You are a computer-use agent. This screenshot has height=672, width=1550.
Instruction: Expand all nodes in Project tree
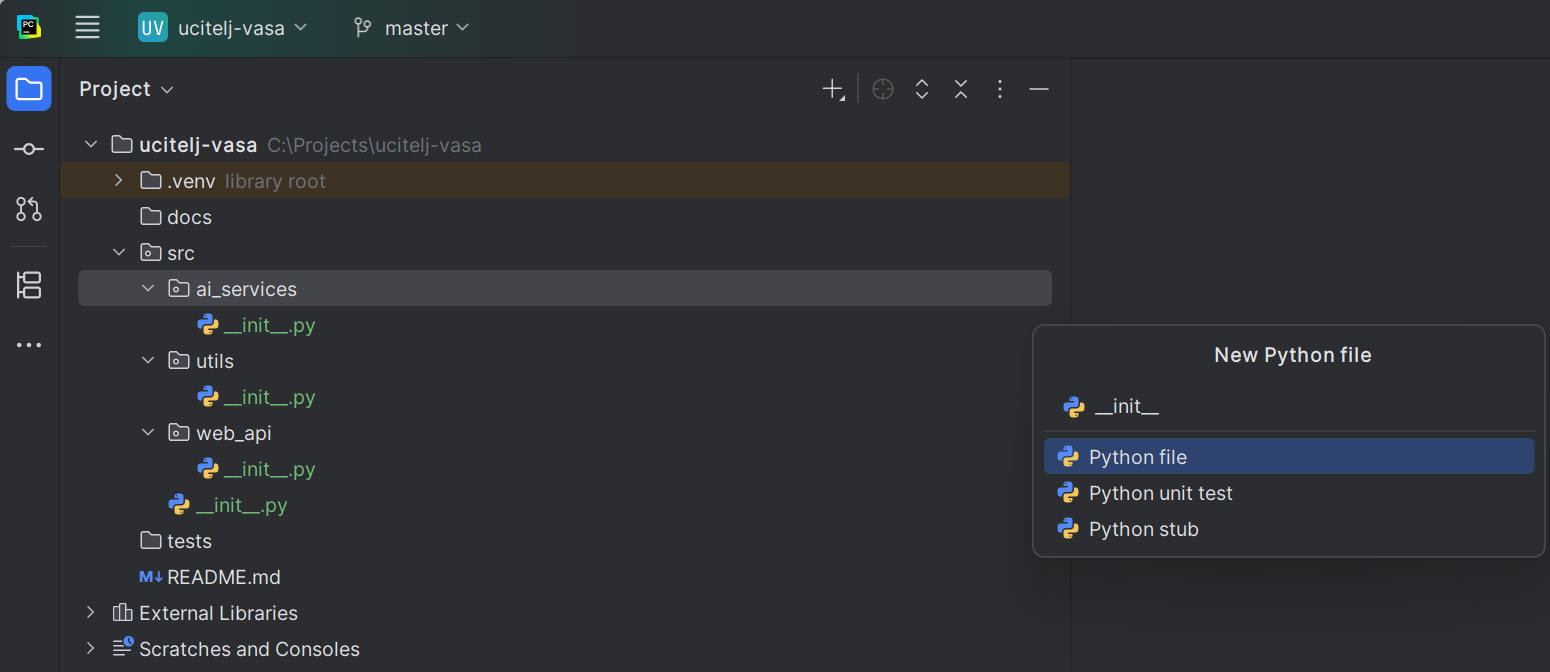pos(921,89)
